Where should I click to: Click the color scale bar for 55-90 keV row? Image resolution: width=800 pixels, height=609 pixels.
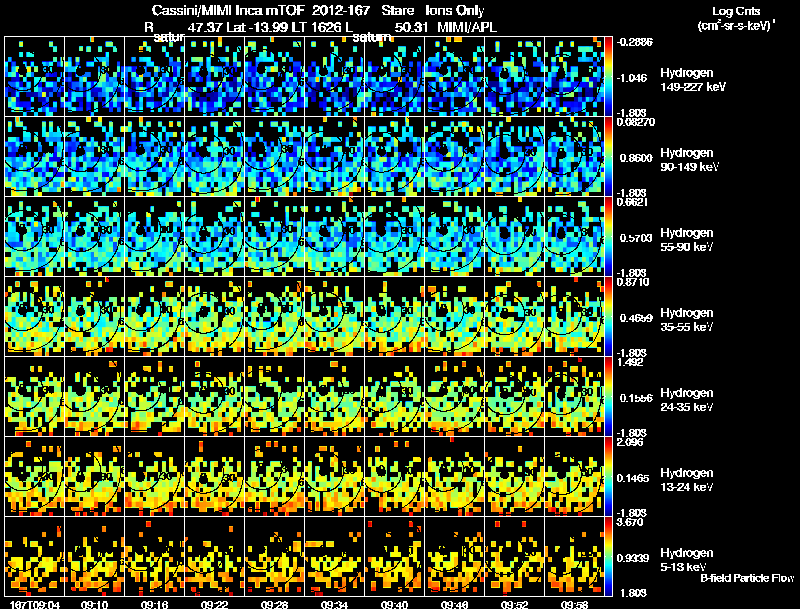pyautogui.click(x=608, y=236)
